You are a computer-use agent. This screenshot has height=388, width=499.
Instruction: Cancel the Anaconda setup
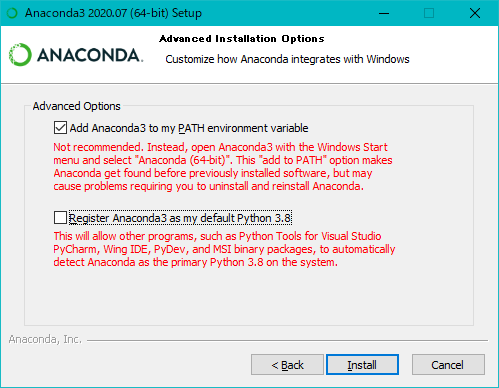pos(448,365)
